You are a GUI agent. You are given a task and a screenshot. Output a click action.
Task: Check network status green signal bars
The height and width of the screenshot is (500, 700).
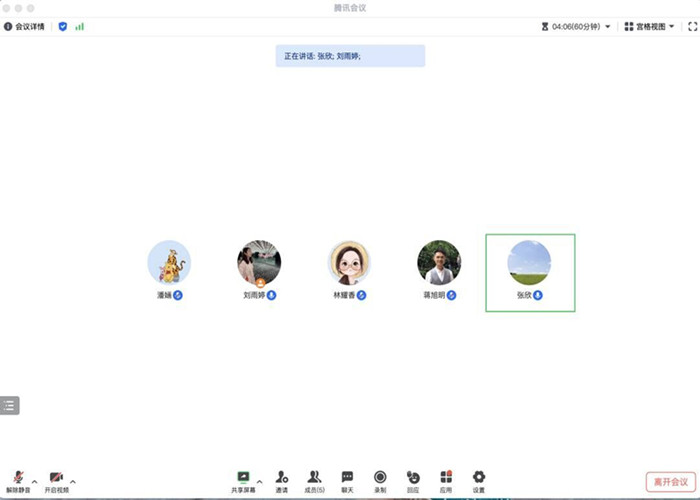79,27
